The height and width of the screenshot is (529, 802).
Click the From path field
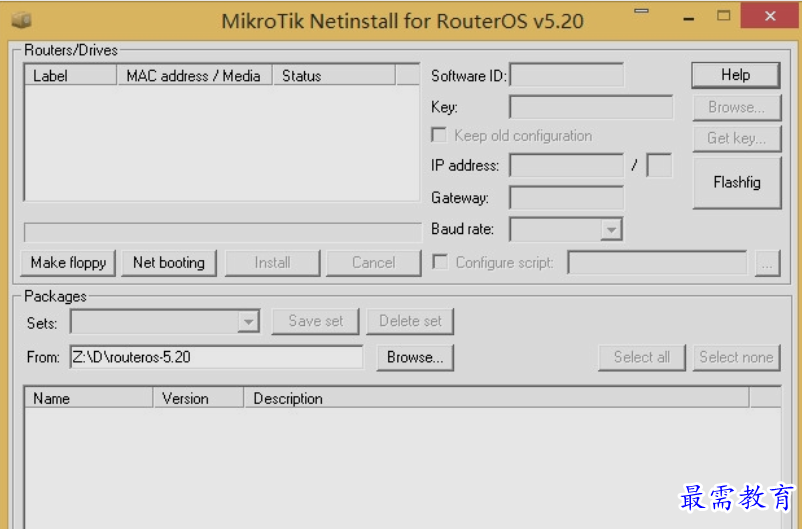[216, 357]
